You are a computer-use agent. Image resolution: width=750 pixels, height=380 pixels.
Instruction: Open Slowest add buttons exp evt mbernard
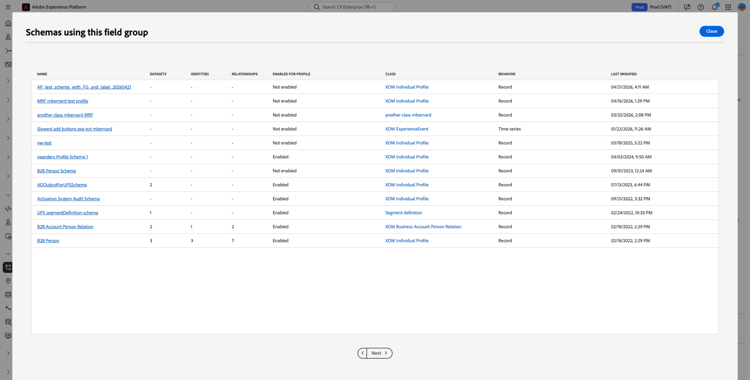click(x=75, y=129)
